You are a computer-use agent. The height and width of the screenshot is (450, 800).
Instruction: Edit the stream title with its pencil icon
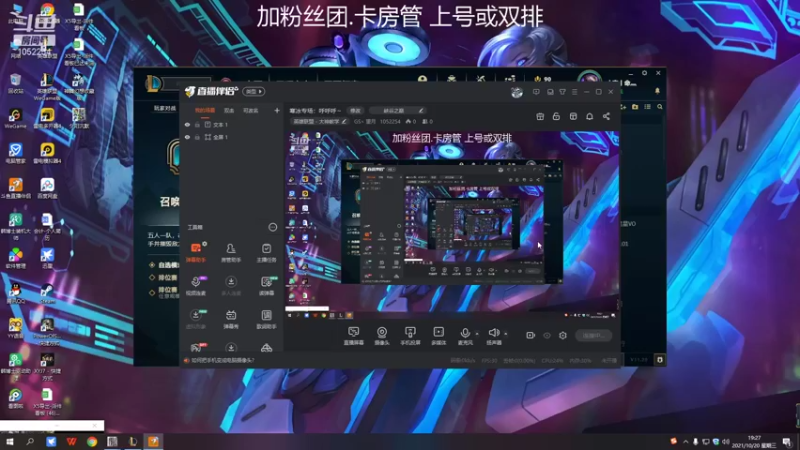pyautogui.click(x=421, y=111)
